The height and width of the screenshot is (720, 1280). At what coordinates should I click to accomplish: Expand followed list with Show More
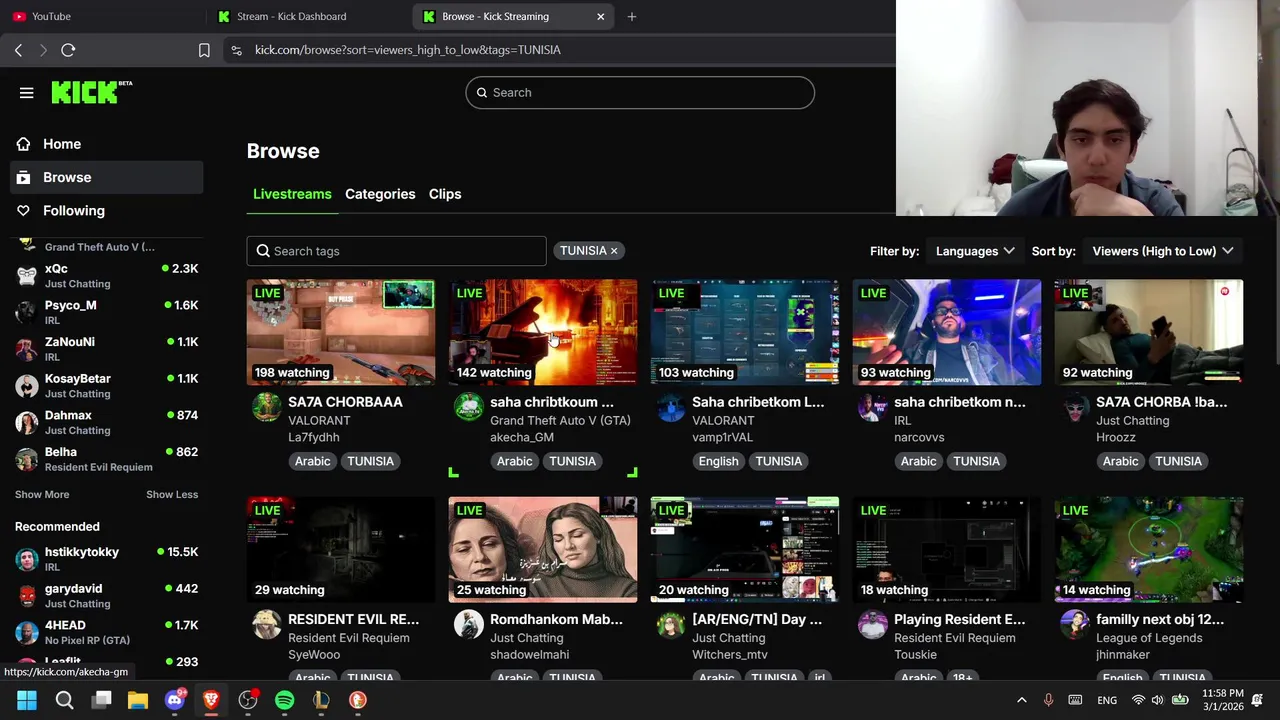click(x=42, y=494)
